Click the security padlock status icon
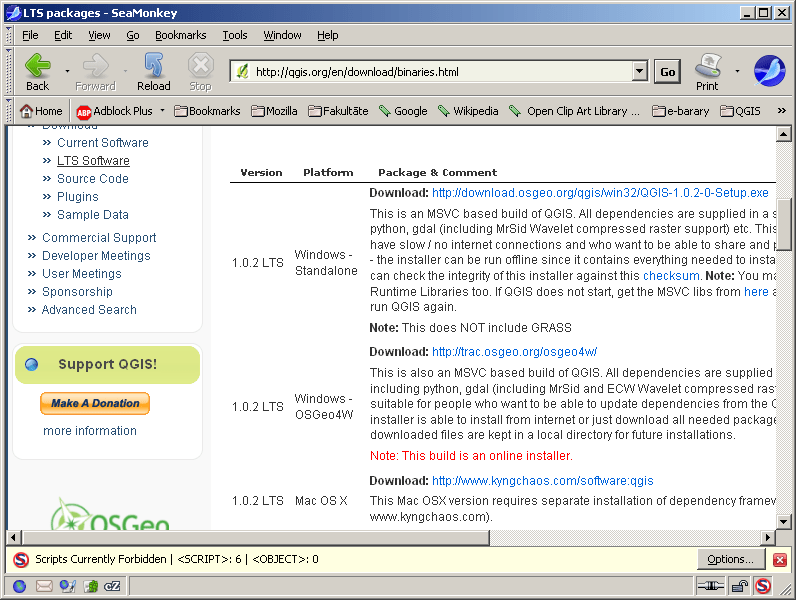This screenshot has height=600, width=796. click(x=740, y=586)
